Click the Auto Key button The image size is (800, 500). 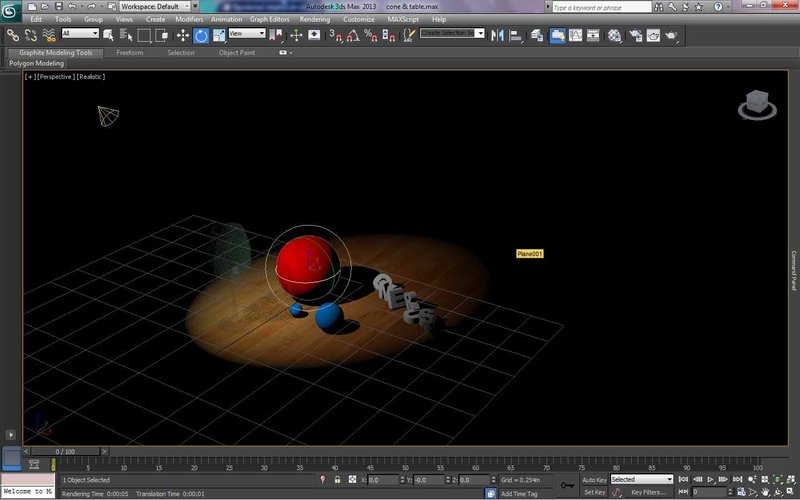pyautogui.click(x=594, y=480)
